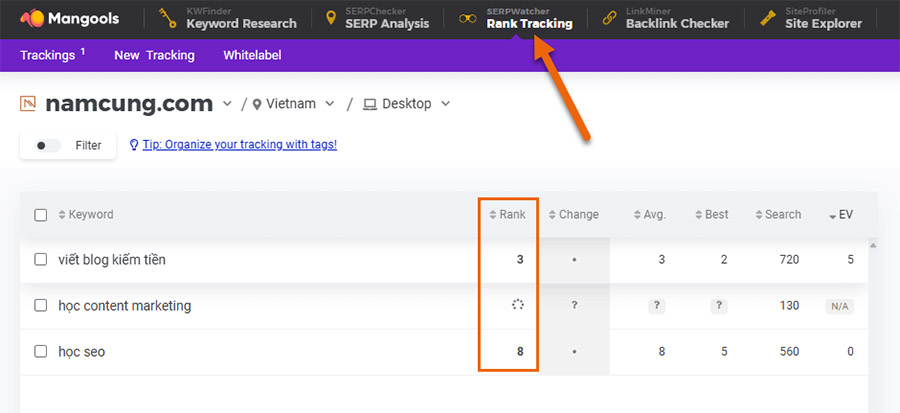Click the Mangools logo icon
This screenshot has width=900, height=413.
31,19
